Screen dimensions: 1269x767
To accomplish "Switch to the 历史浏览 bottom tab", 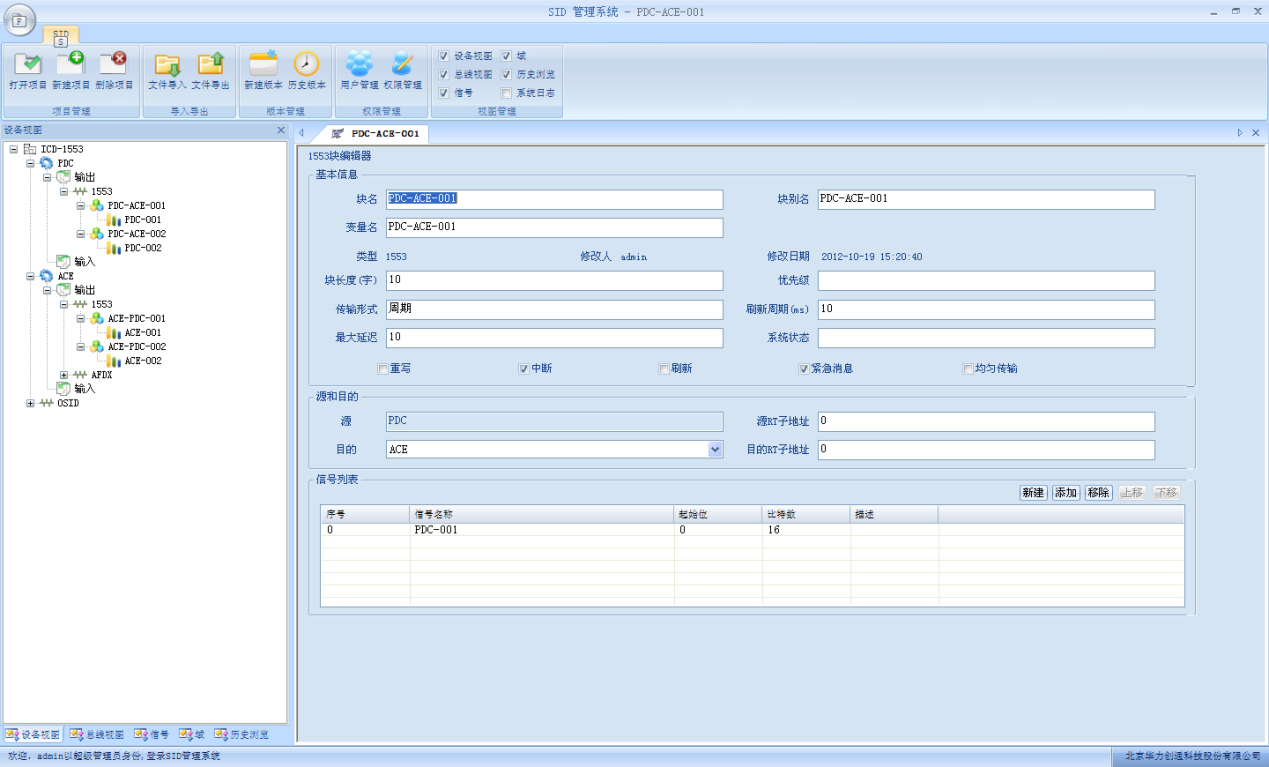I will click(x=242, y=735).
